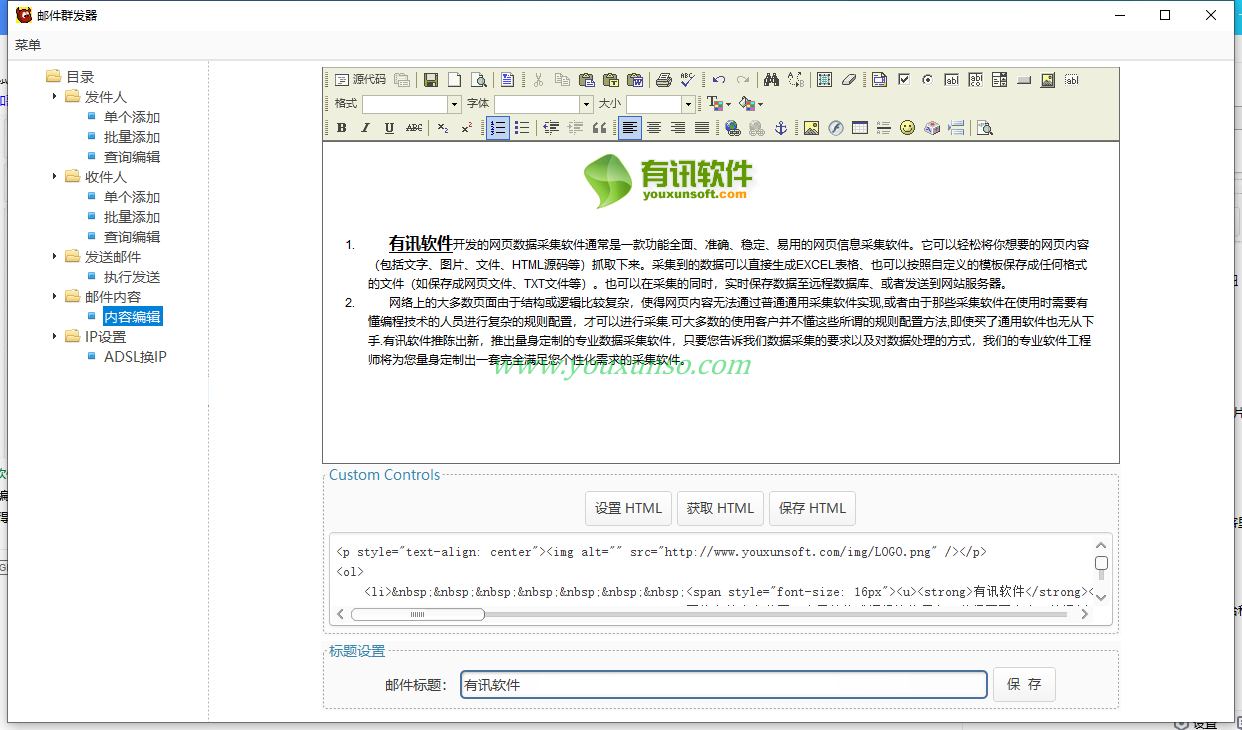Click the Remove Format eraser icon
Viewport: 1242px width, 730px height.
pos(849,80)
